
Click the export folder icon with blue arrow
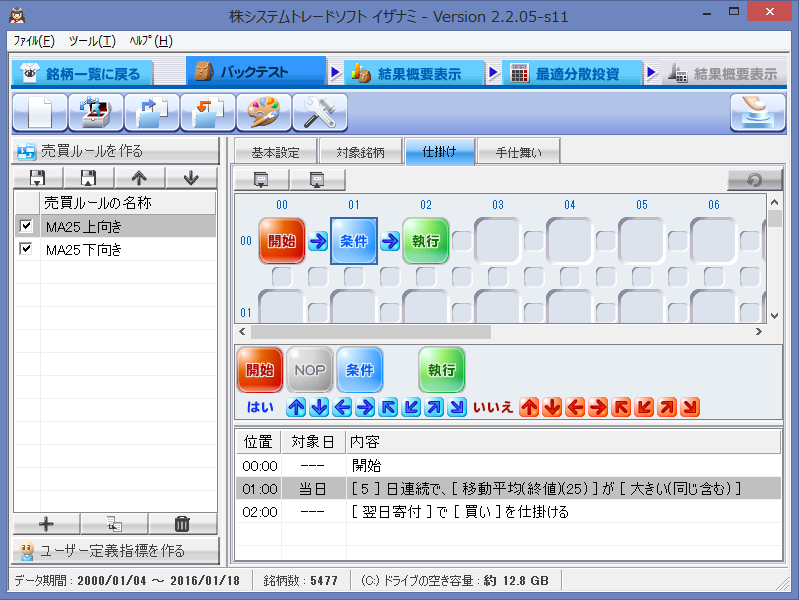click(152, 112)
